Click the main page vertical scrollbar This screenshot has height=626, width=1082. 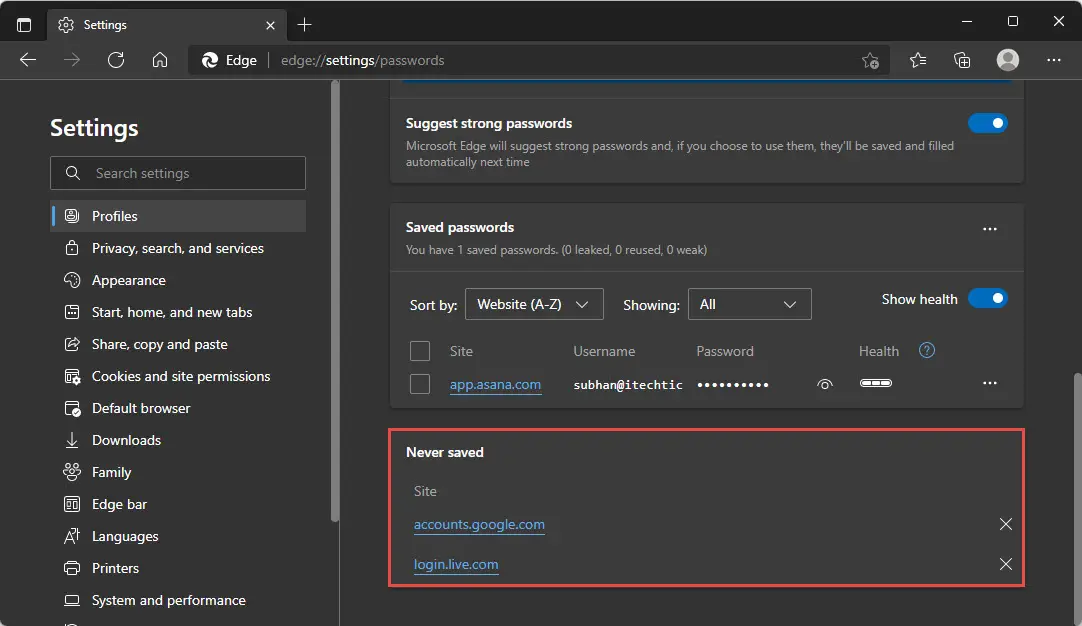point(1077,500)
